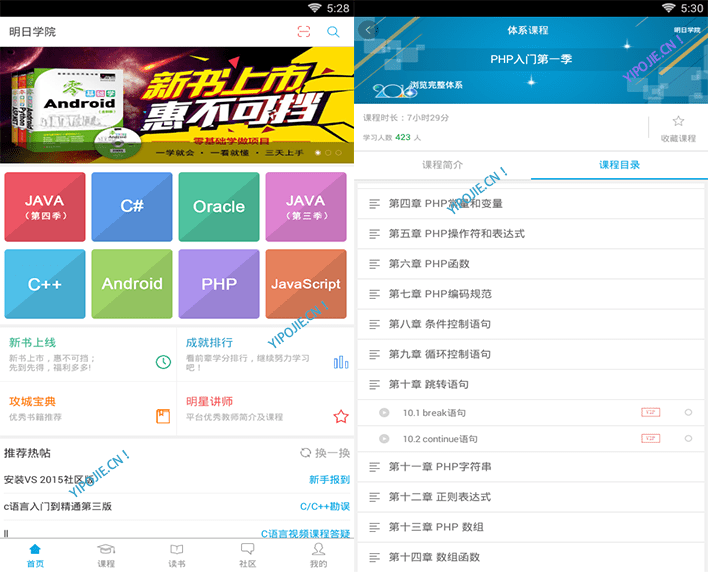
Task: Expand 第九章 循环控制语句 chapter
Action: pos(531,354)
